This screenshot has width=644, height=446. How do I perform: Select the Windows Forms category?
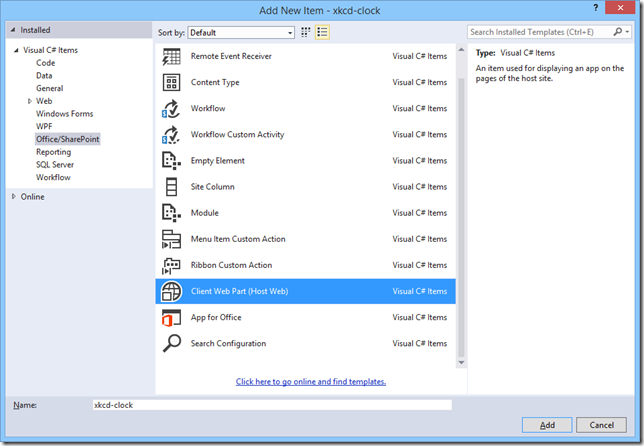[x=66, y=114]
